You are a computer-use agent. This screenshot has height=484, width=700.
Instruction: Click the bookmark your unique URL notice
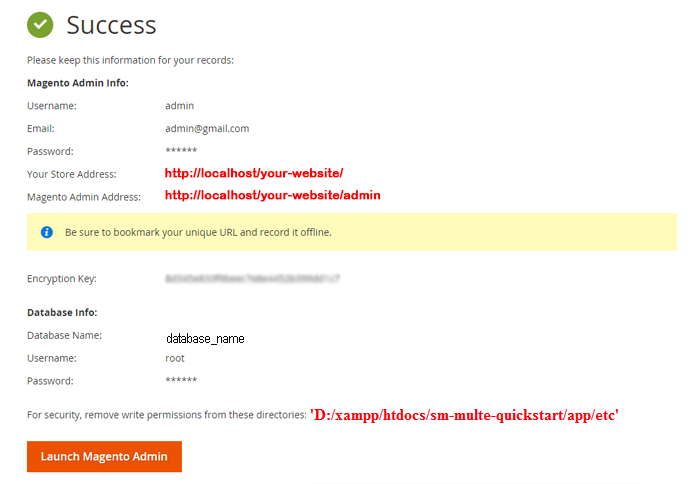pyautogui.click(x=198, y=232)
